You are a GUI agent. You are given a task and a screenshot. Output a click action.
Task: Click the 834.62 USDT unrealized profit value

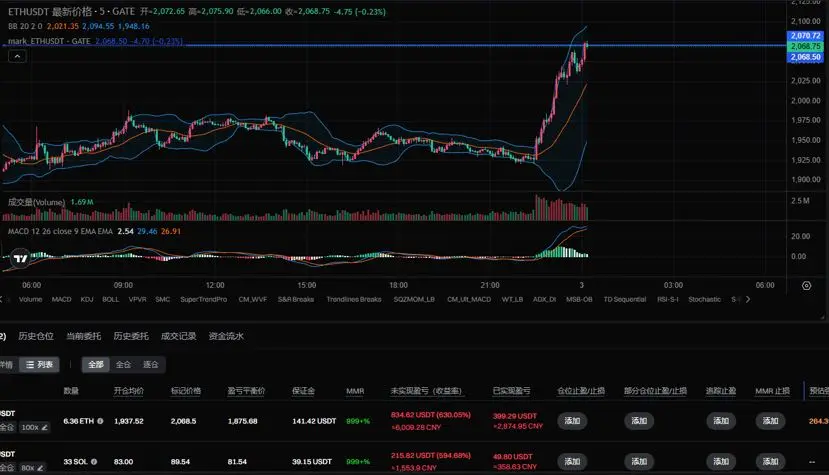tap(430, 415)
